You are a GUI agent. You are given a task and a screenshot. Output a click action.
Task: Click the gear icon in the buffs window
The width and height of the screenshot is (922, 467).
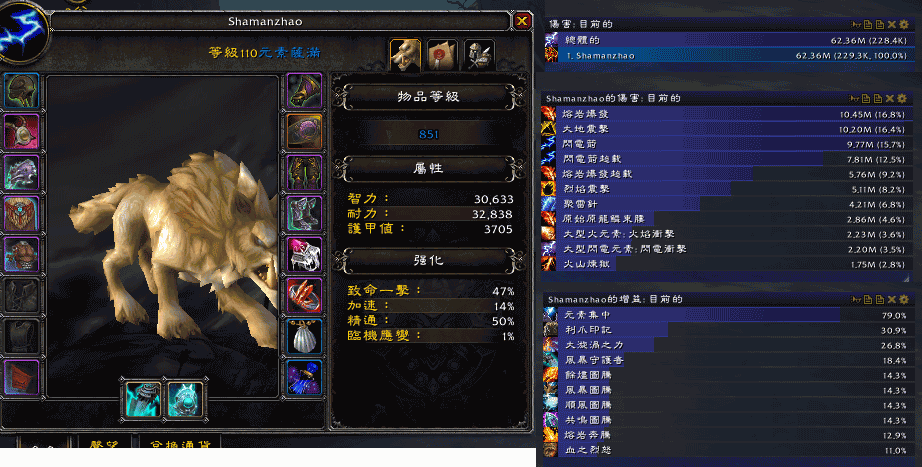pyautogui.click(x=902, y=299)
